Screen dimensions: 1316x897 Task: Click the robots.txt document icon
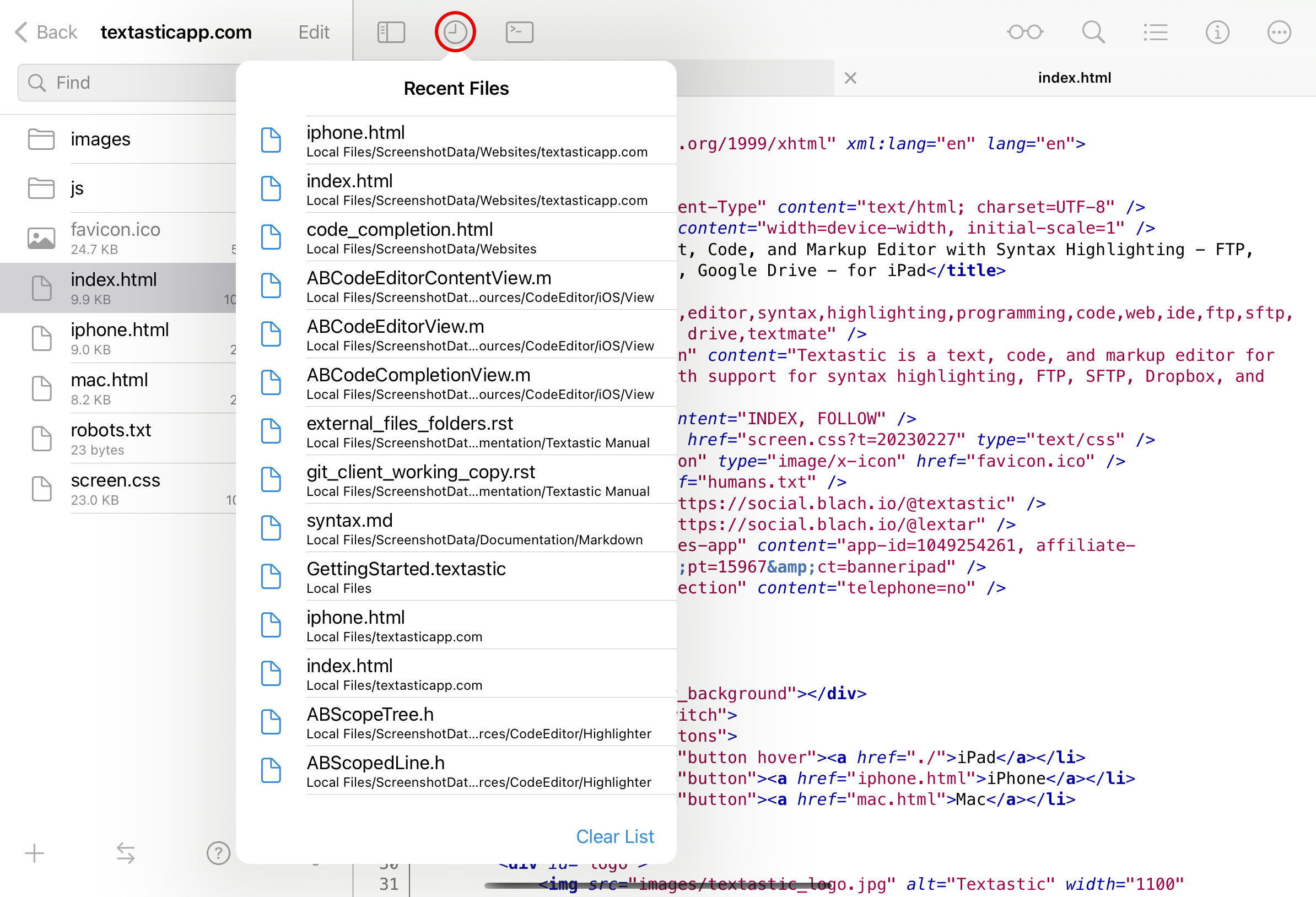point(41,439)
